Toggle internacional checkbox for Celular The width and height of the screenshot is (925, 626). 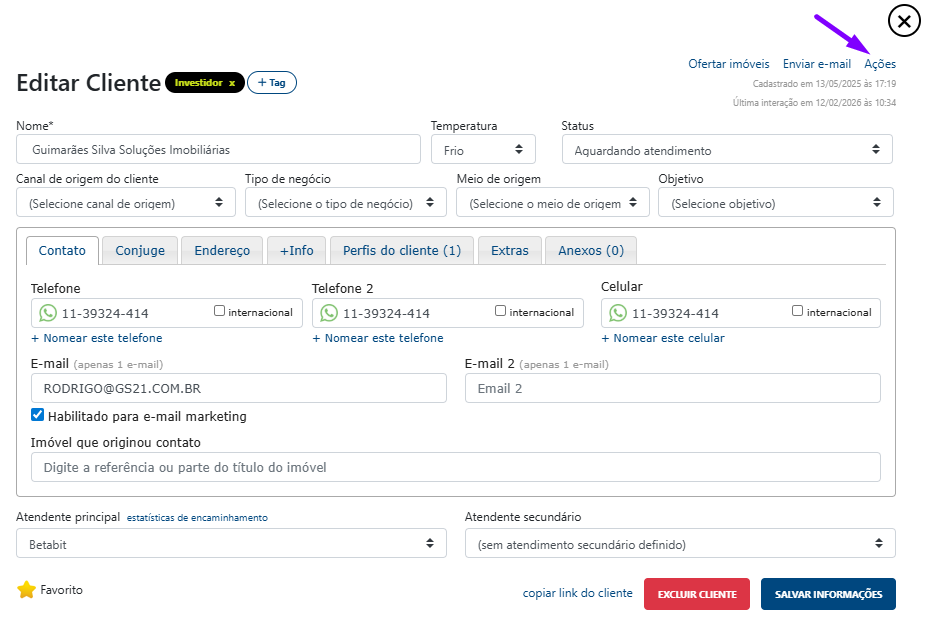click(798, 311)
